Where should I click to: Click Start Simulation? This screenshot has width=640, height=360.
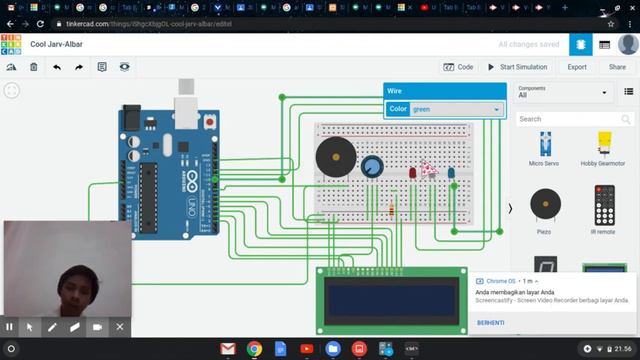[x=517, y=67]
